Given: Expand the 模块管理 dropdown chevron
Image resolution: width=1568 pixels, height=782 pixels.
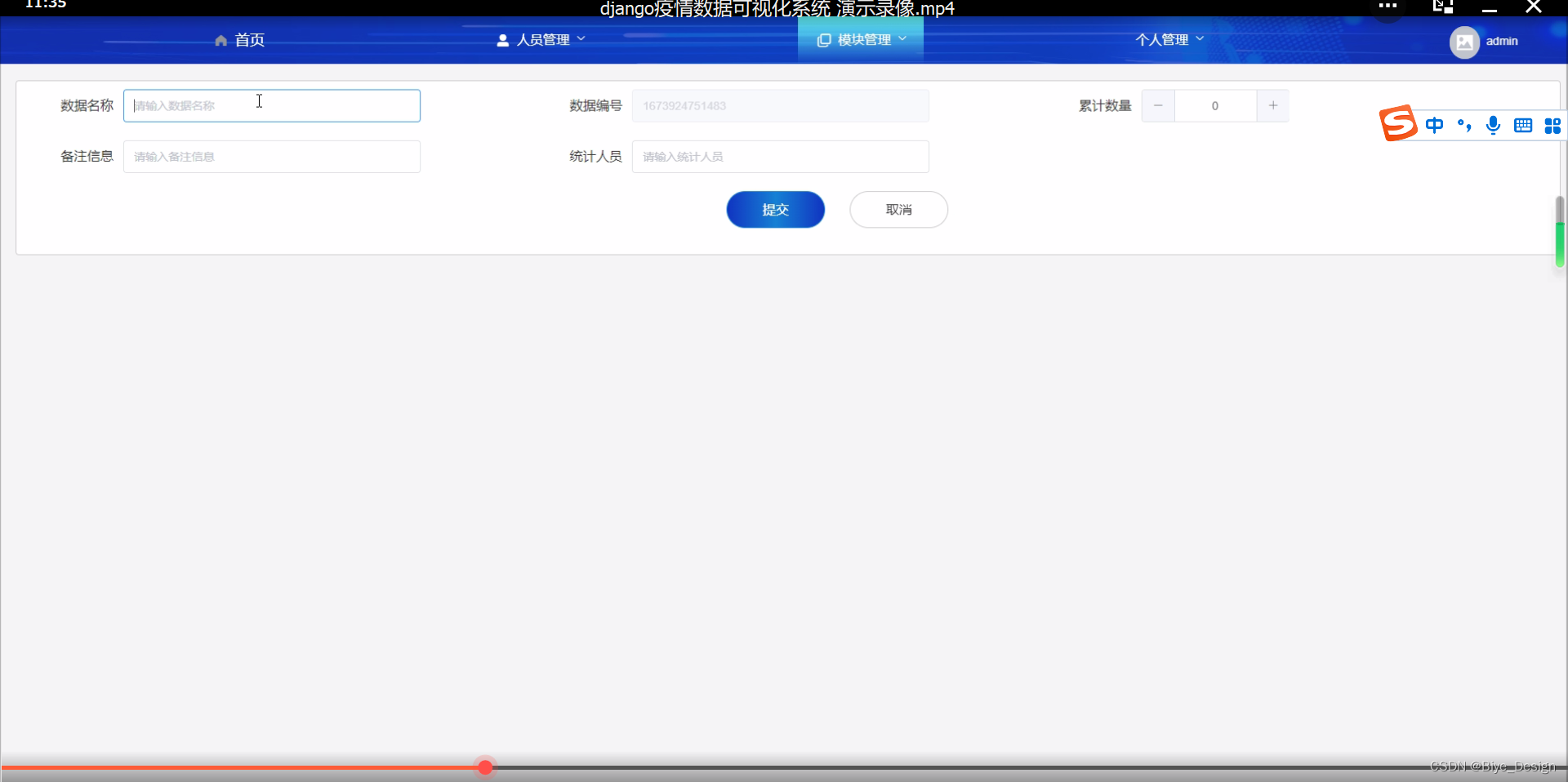Looking at the screenshot, I should click(902, 38).
